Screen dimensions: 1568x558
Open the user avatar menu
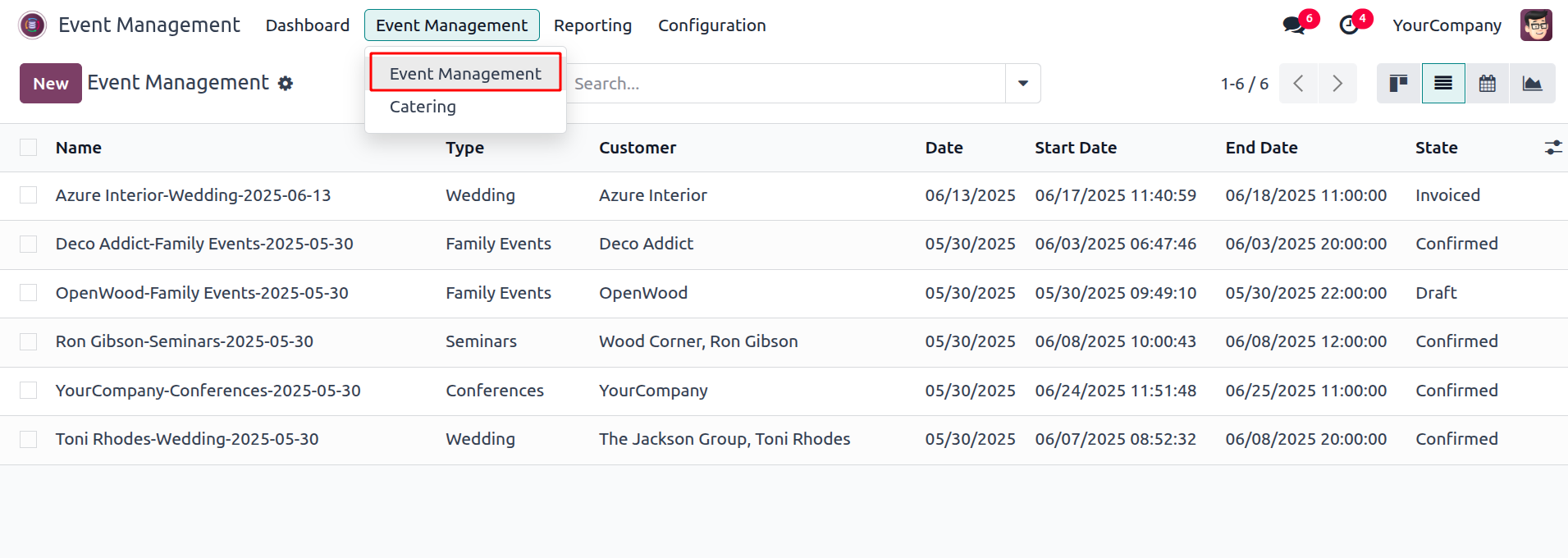(1536, 25)
